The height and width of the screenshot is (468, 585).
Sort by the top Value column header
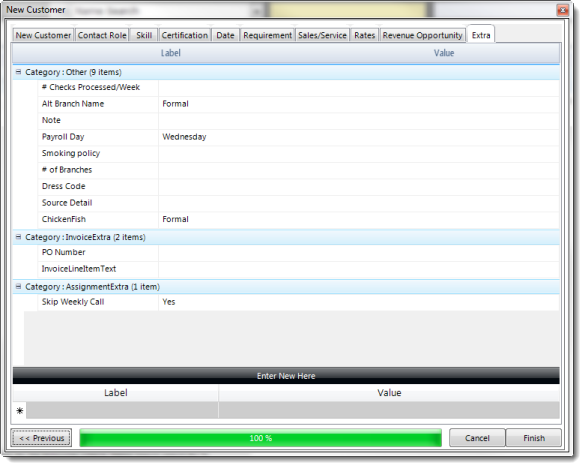(x=444, y=53)
